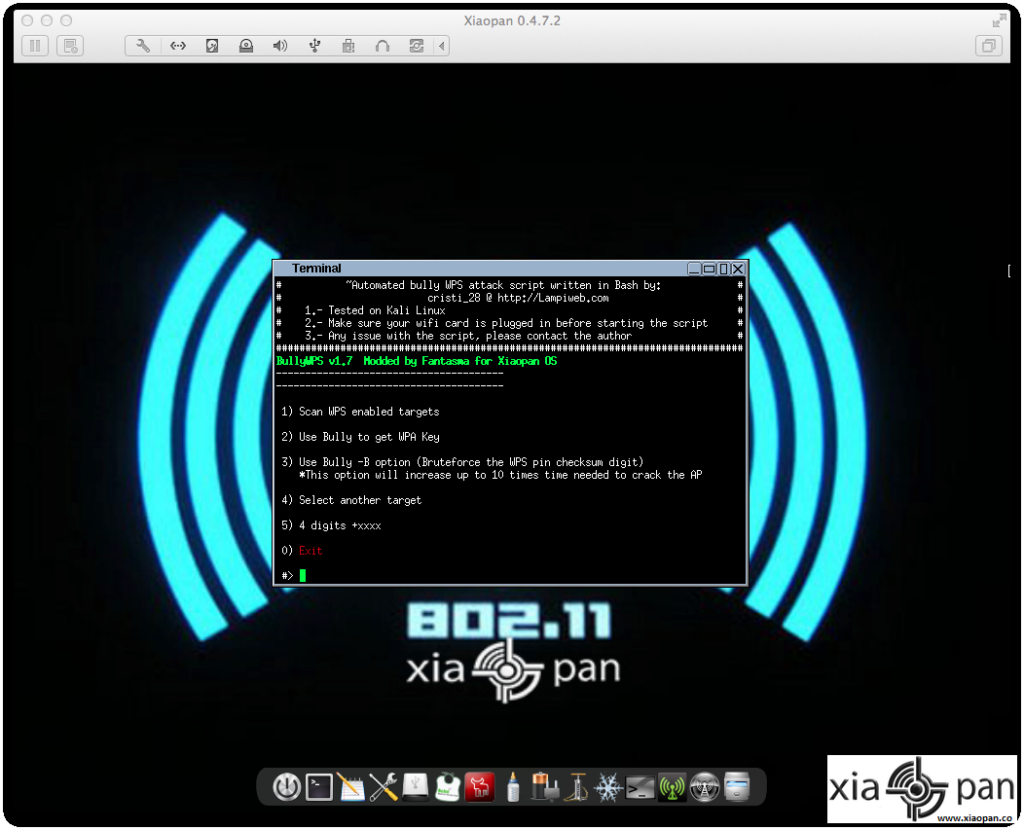Click the USB devices toolbar icon
The height and width of the screenshot is (830, 1024).
tap(314, 45)
